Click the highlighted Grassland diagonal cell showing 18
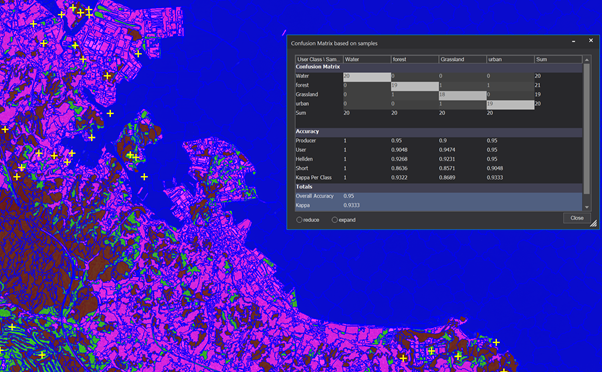Screen dimensions: 602x372 463,95
